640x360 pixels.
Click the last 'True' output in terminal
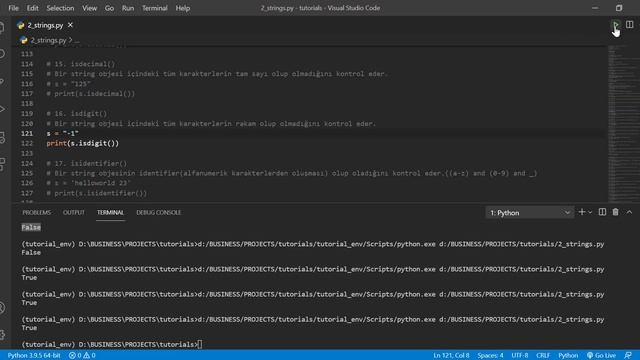click(x=29, y=328)
